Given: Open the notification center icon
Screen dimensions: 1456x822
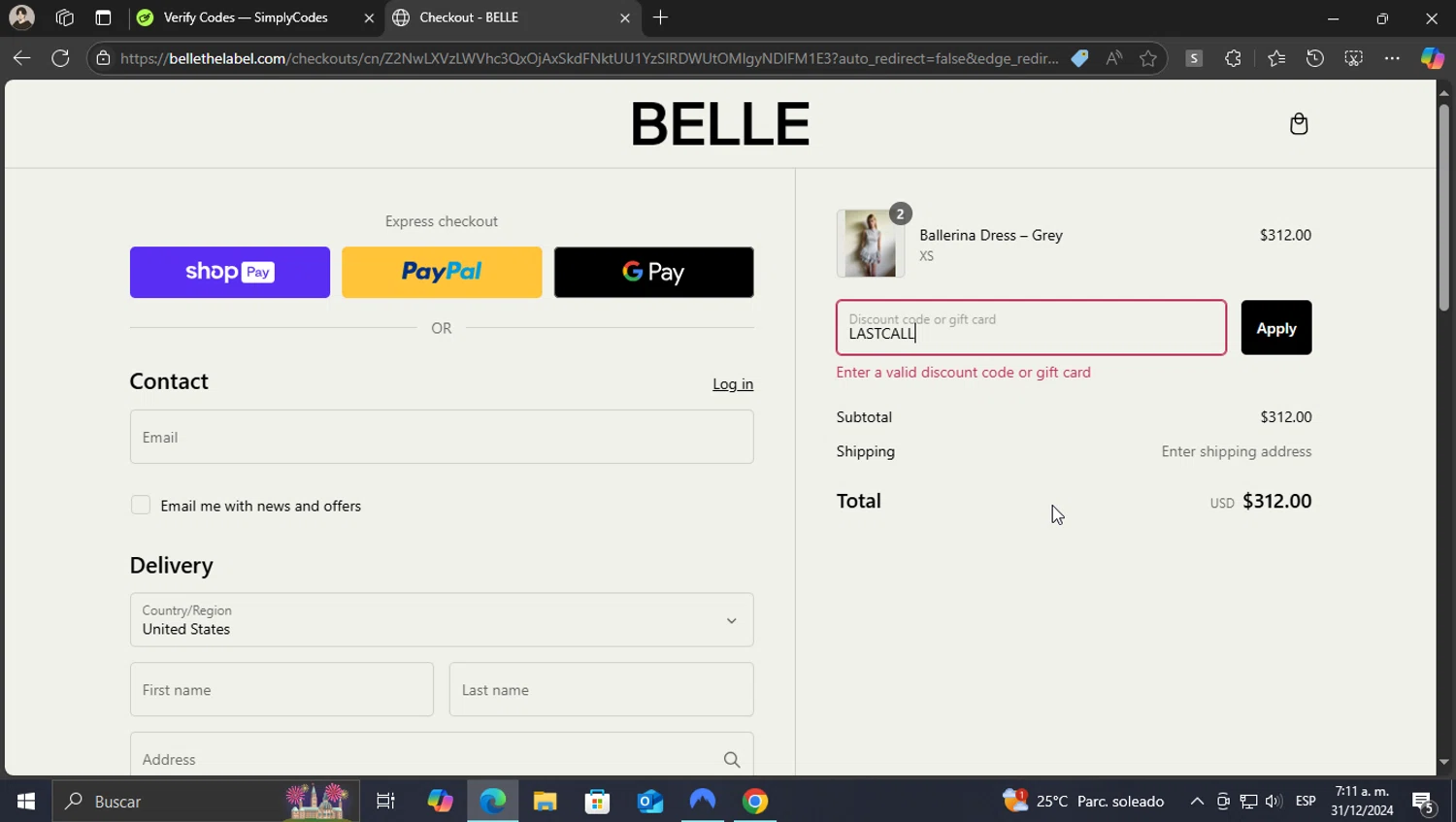Looking at the screenshot, I should (1424, 802).
